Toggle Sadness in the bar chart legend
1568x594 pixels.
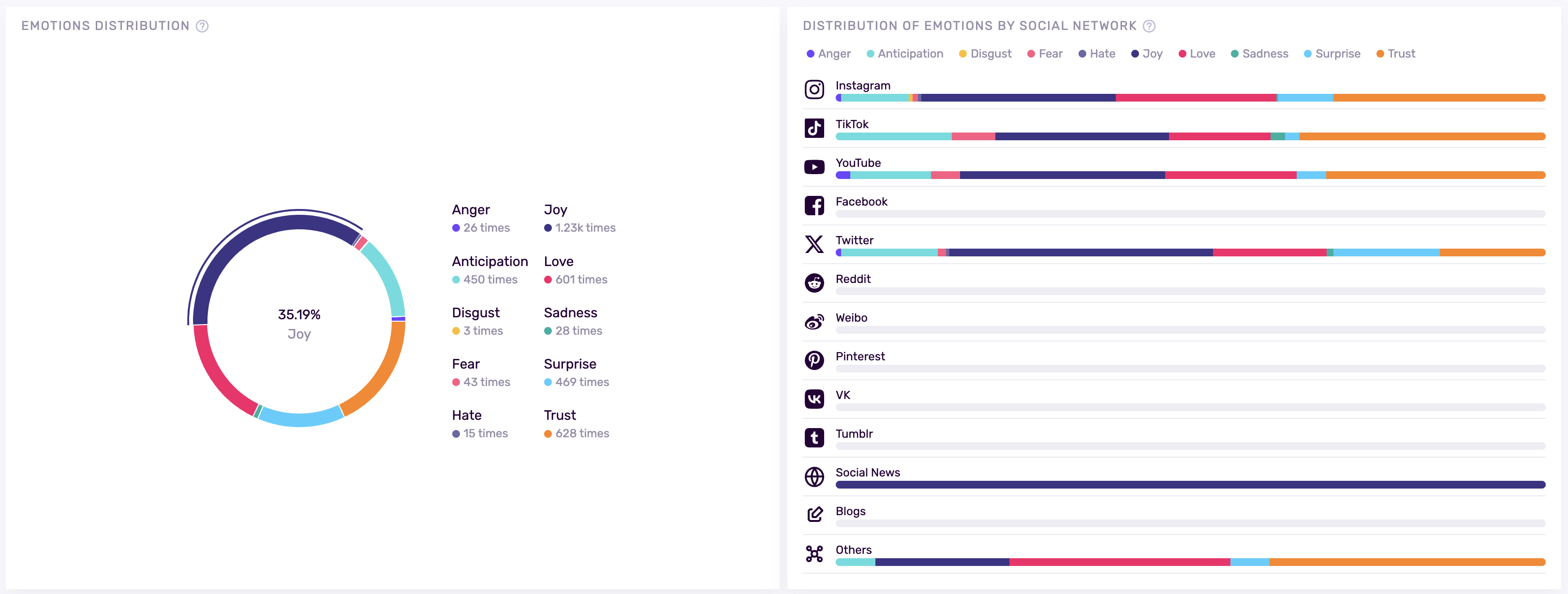(x=1259, y=54)
